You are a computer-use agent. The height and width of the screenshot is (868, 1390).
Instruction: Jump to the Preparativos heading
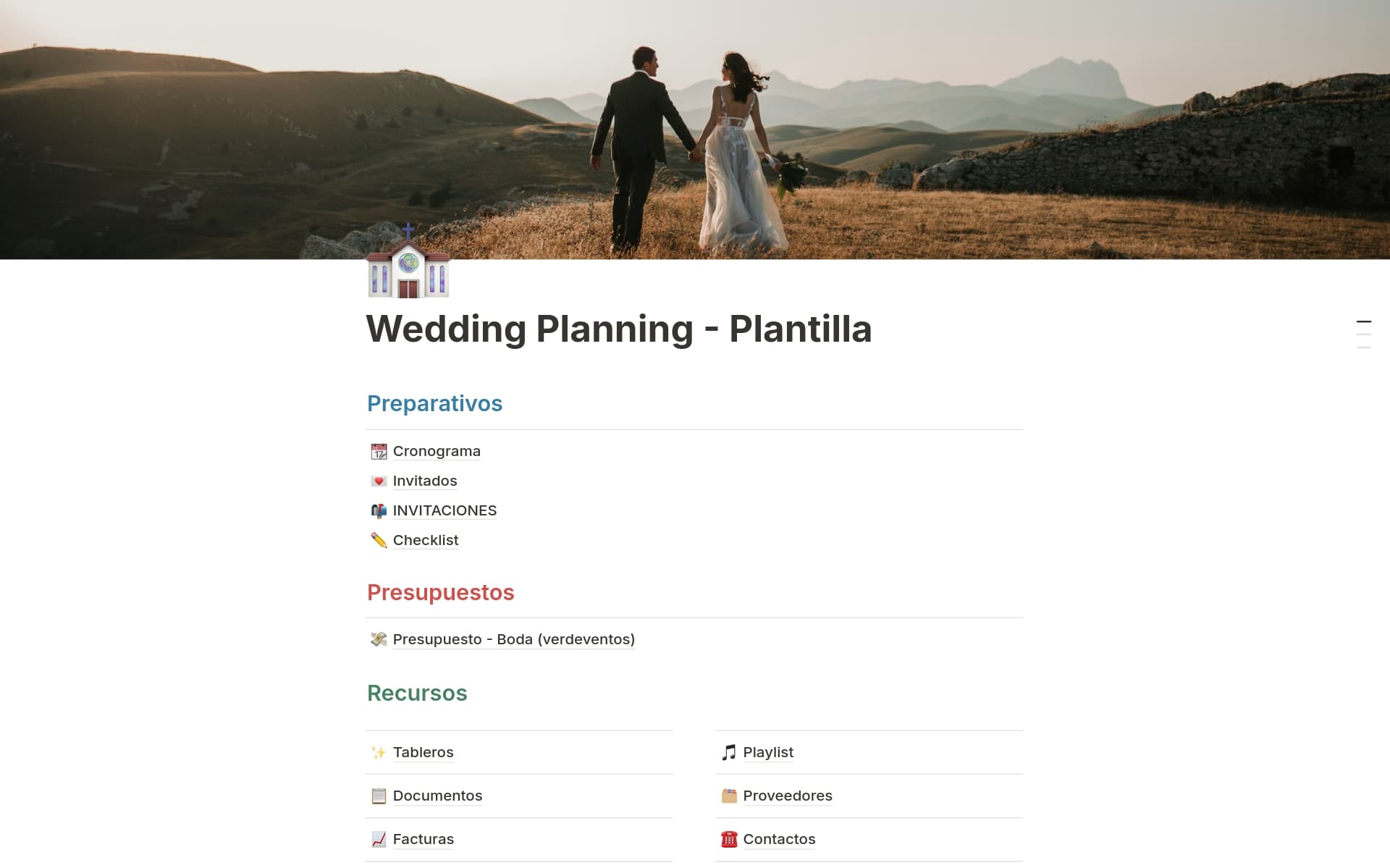coord(434,404)
